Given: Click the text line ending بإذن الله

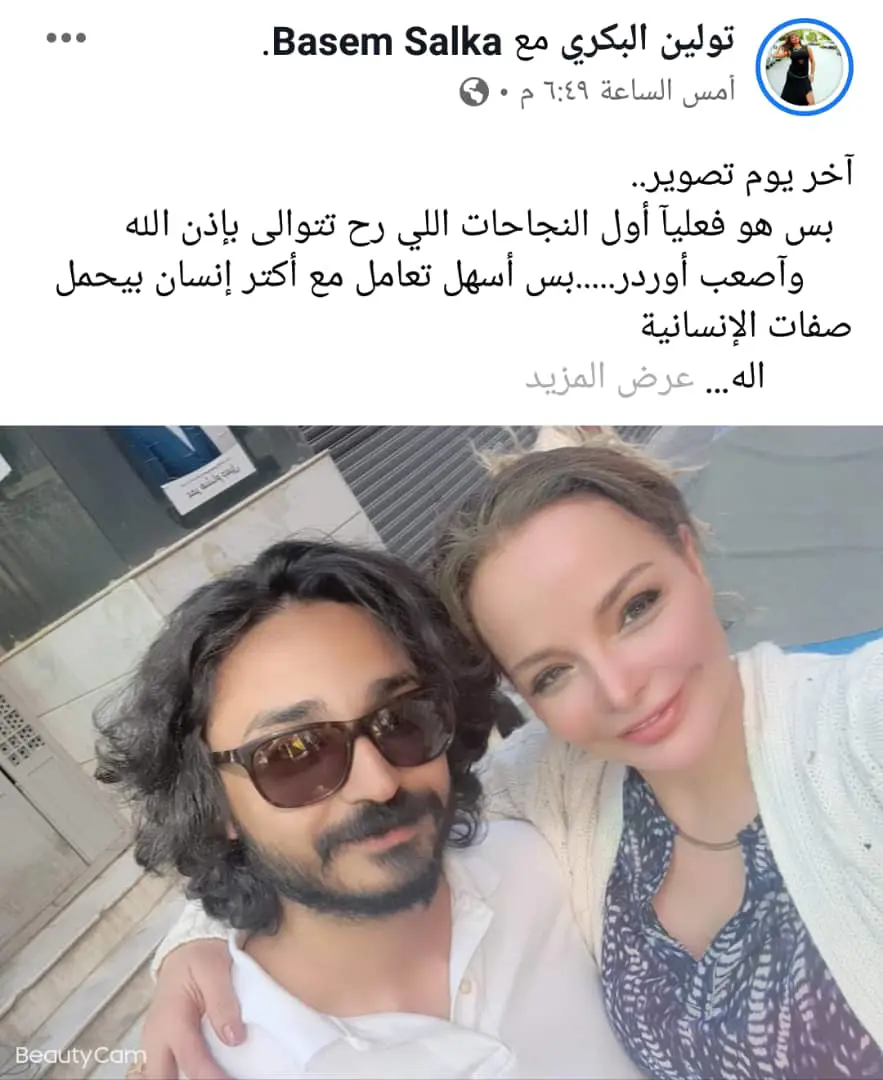Looking at the screenshot, I should [479, 227].
